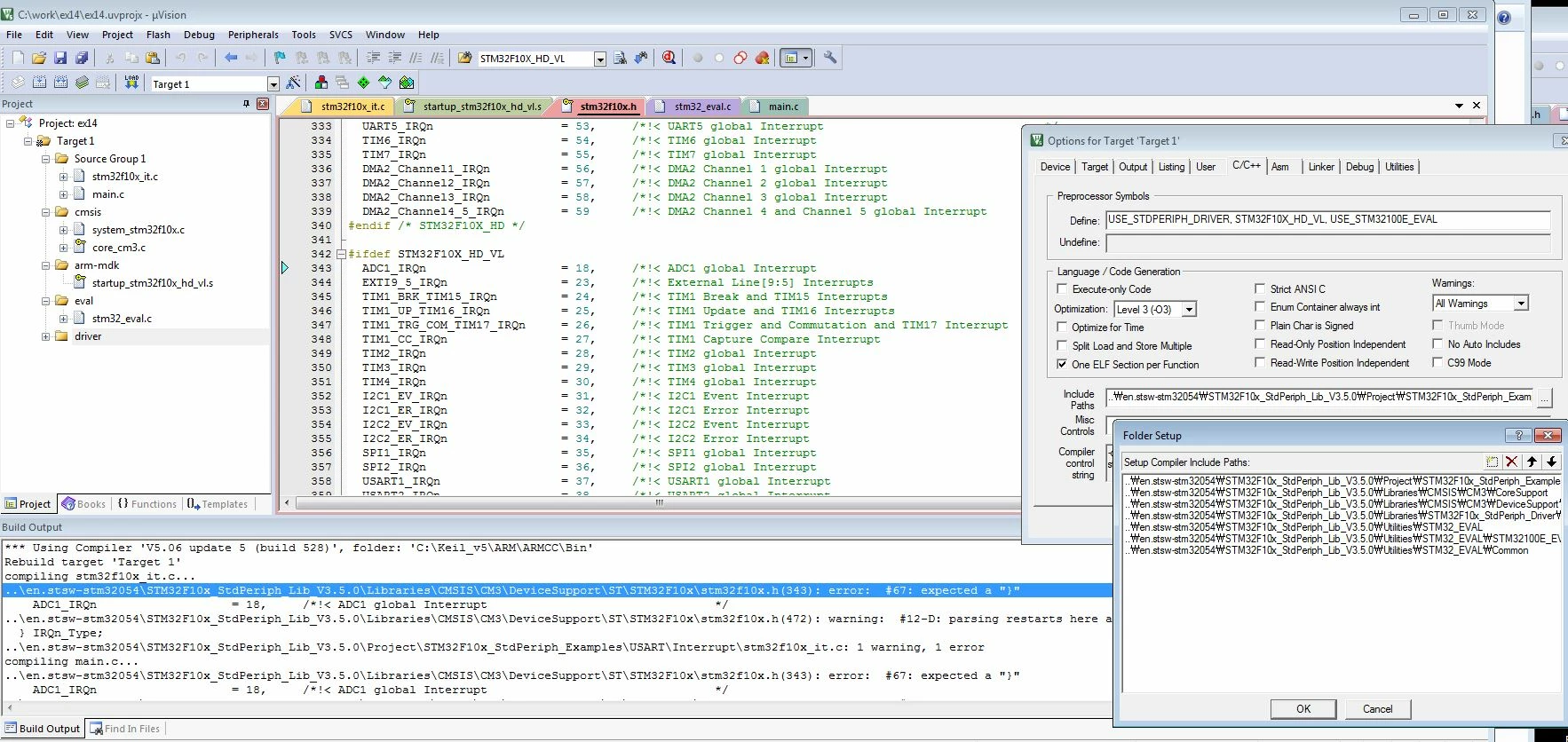
Task: Open the STM32F10X_HD_VL find dropdown
Action: (600, 59)
